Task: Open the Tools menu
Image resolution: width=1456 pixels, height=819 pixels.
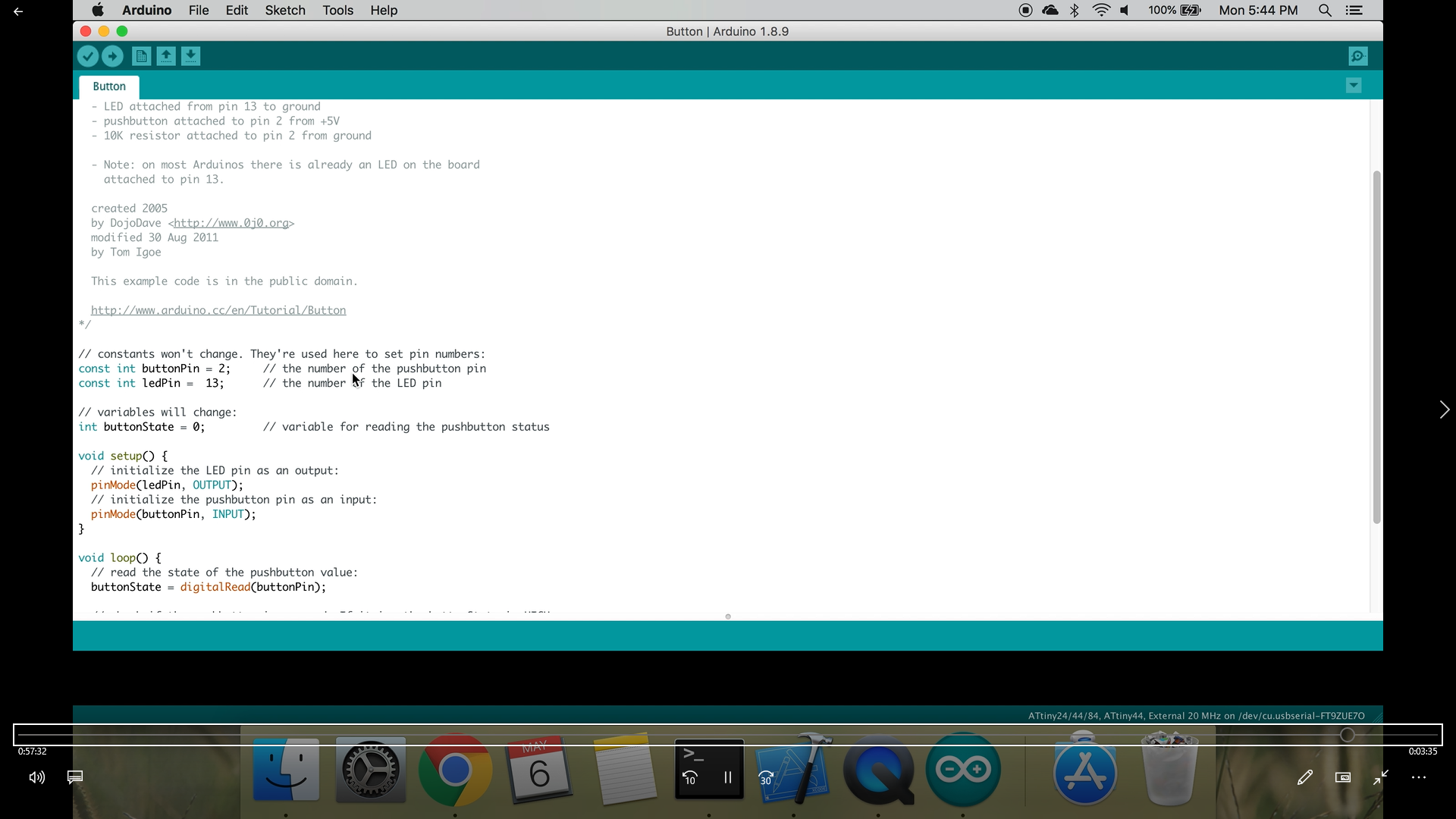Action: click(337, 10)
